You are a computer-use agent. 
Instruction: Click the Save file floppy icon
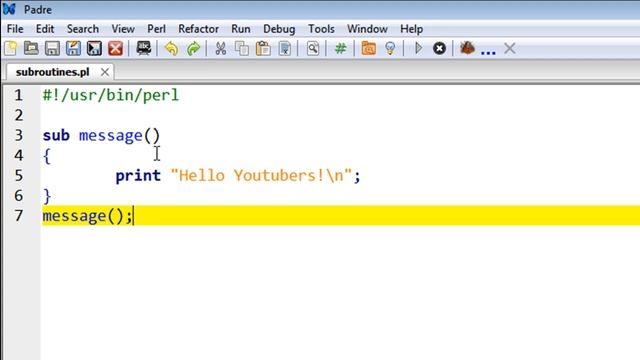(52, 49)
